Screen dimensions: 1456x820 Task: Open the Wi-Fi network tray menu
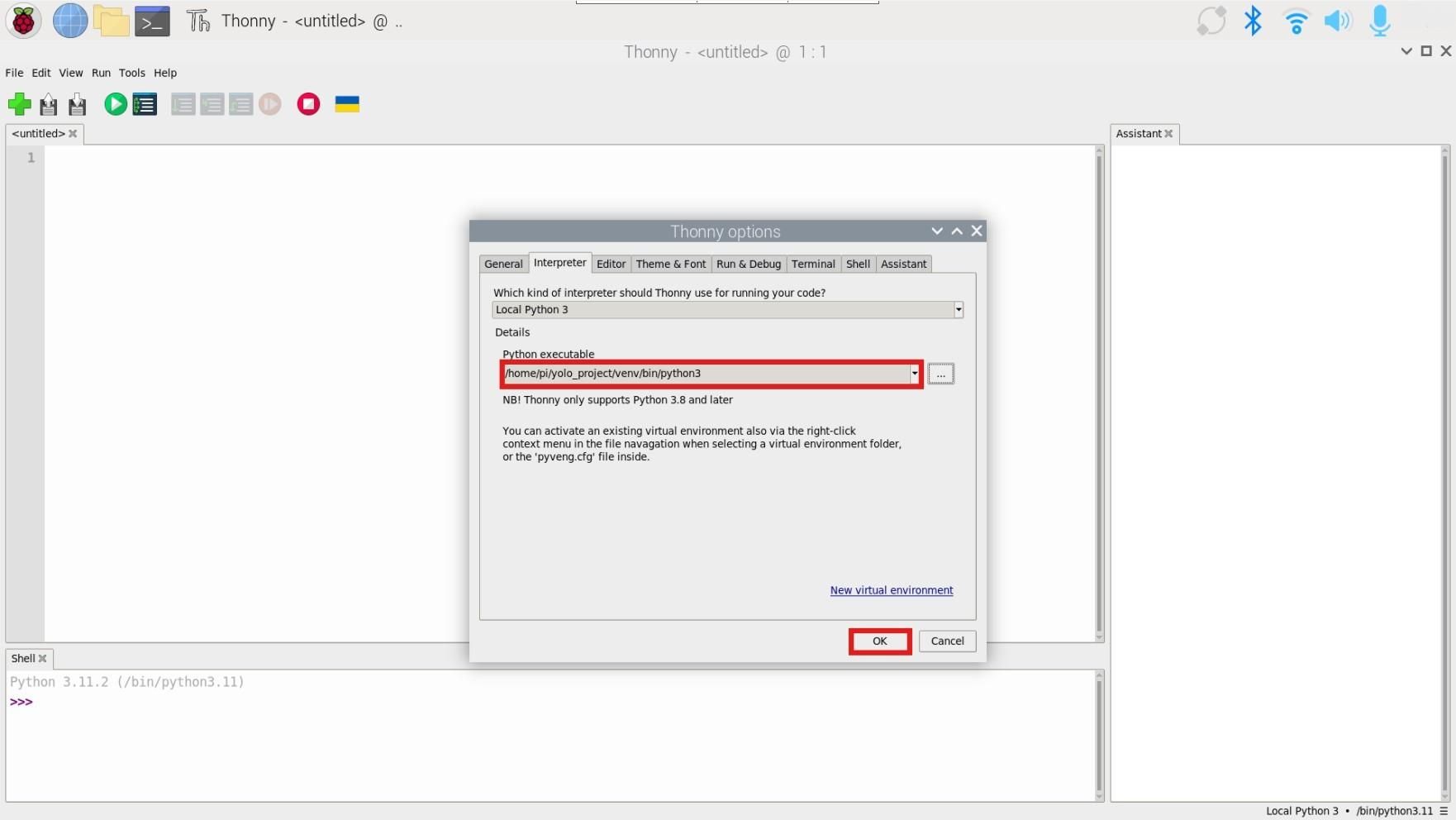pos(1296,21)
